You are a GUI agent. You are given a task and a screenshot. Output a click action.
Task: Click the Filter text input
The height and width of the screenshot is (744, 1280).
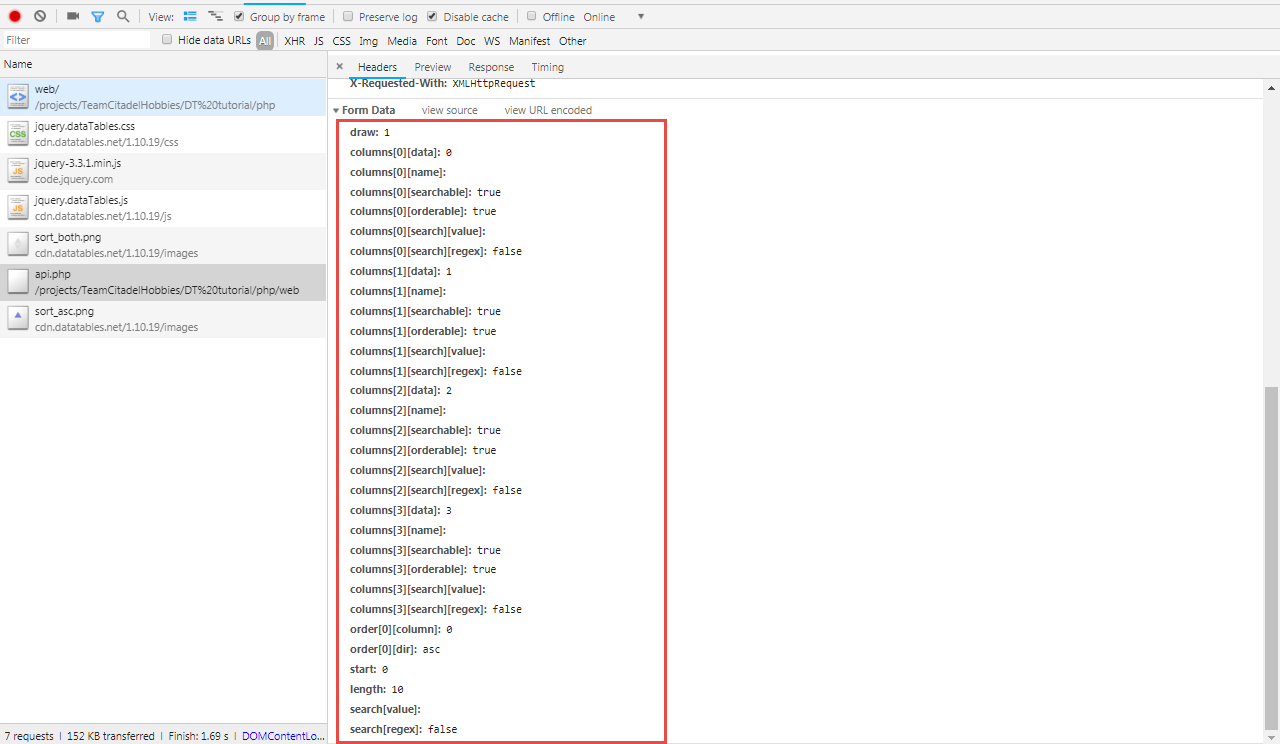[x=76, y=40]
